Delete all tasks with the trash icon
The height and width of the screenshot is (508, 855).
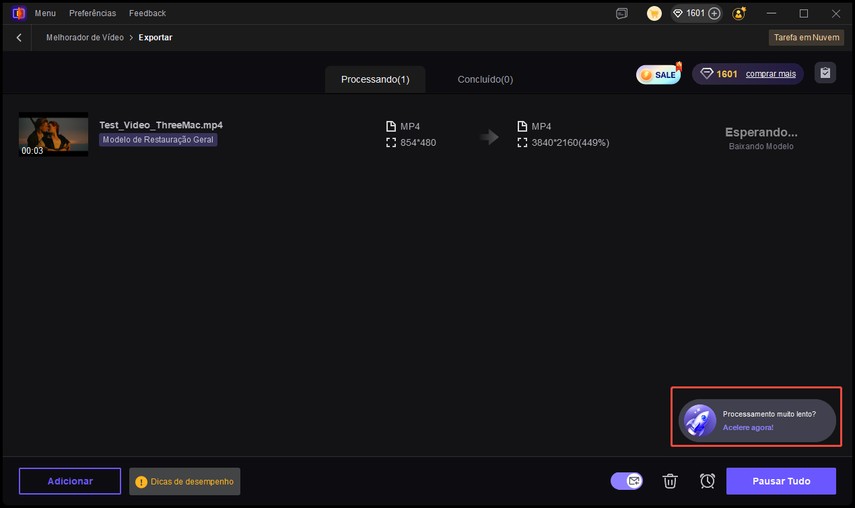coord(670,481)
